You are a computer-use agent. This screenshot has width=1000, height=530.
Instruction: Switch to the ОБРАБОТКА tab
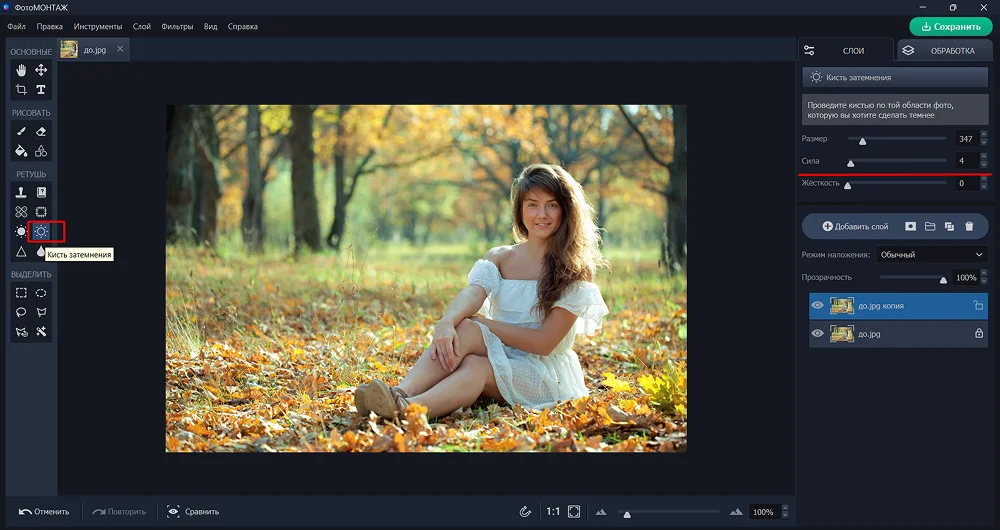(x=945, y=50)
